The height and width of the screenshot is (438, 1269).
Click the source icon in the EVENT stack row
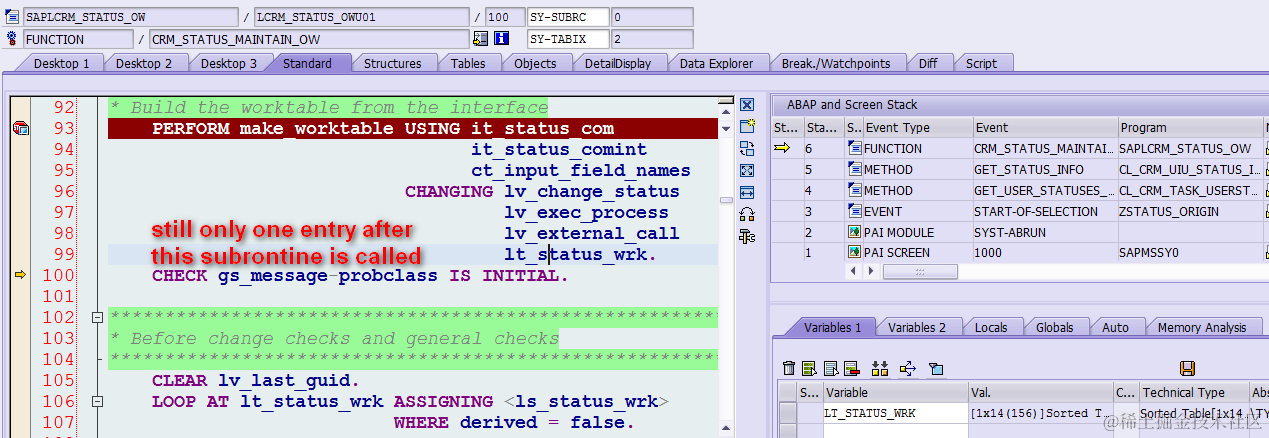pos(855,211)
